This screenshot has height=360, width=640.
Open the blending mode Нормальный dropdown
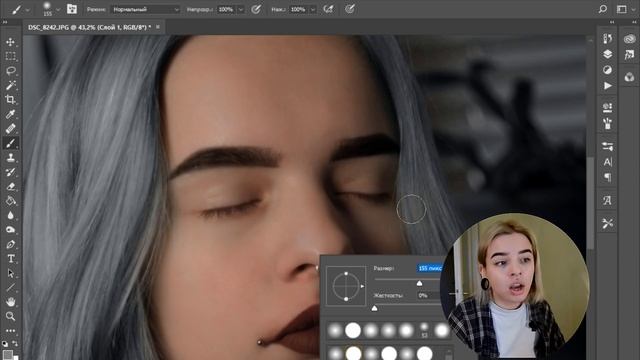tap(145, 9)
